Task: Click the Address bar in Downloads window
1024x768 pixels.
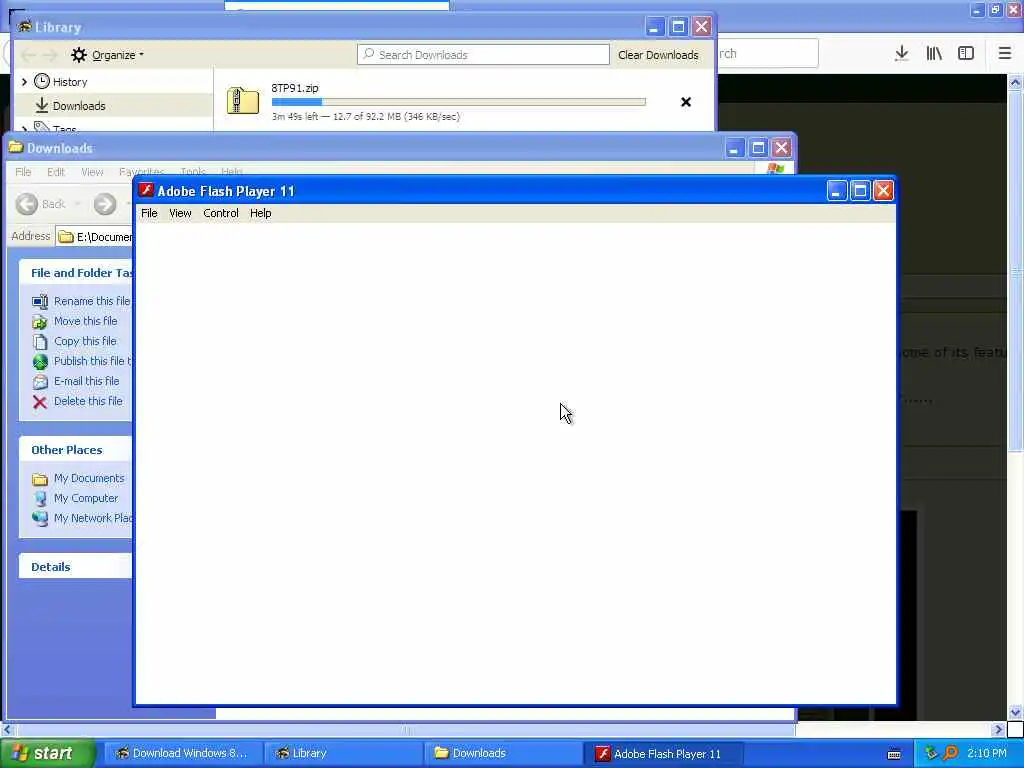Action: coord(95,236)
